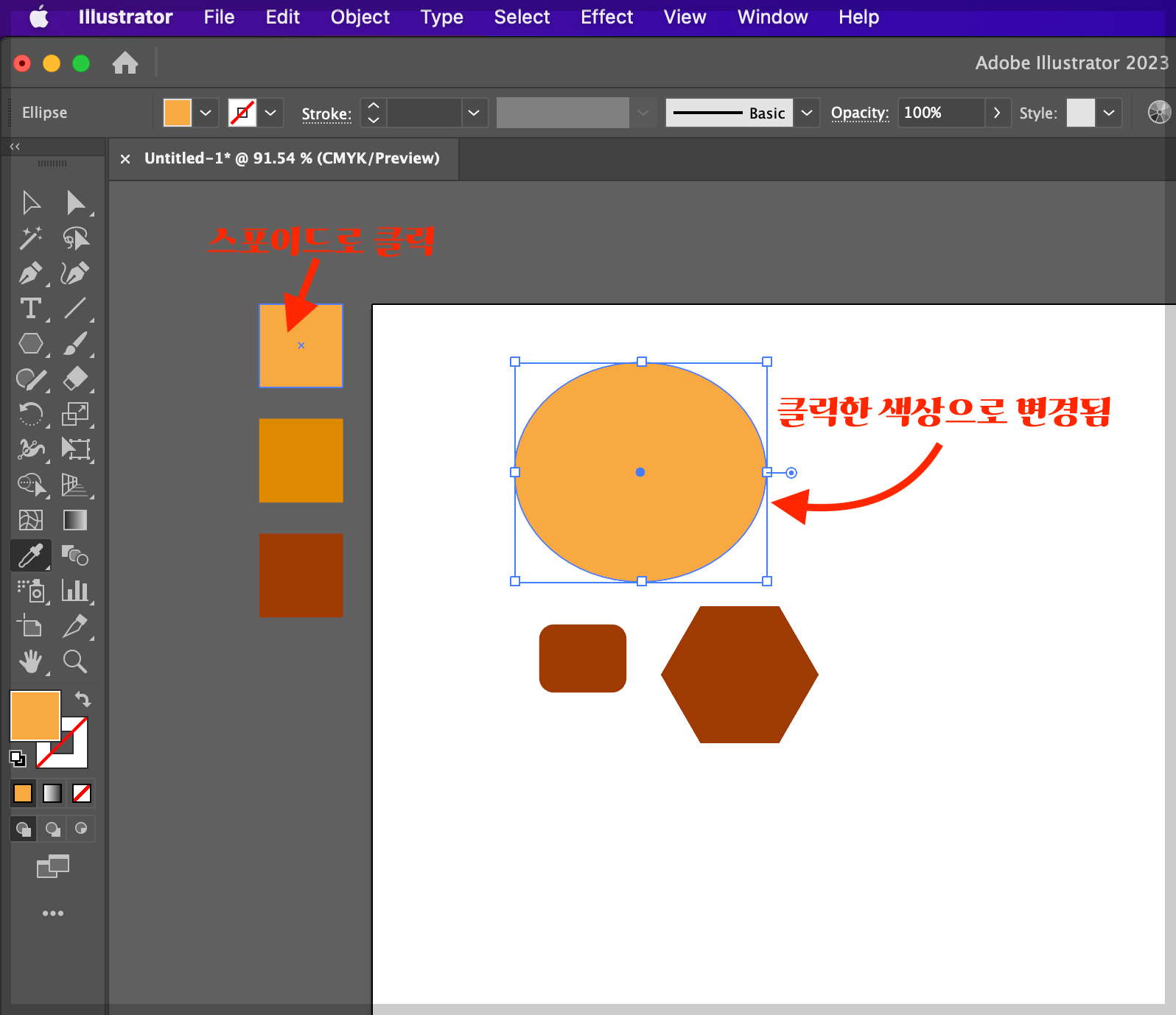Image resolution: width=1176 pixels, height=1015 pixels.
Task: Change the screen mode
Action: coord(53,866)
